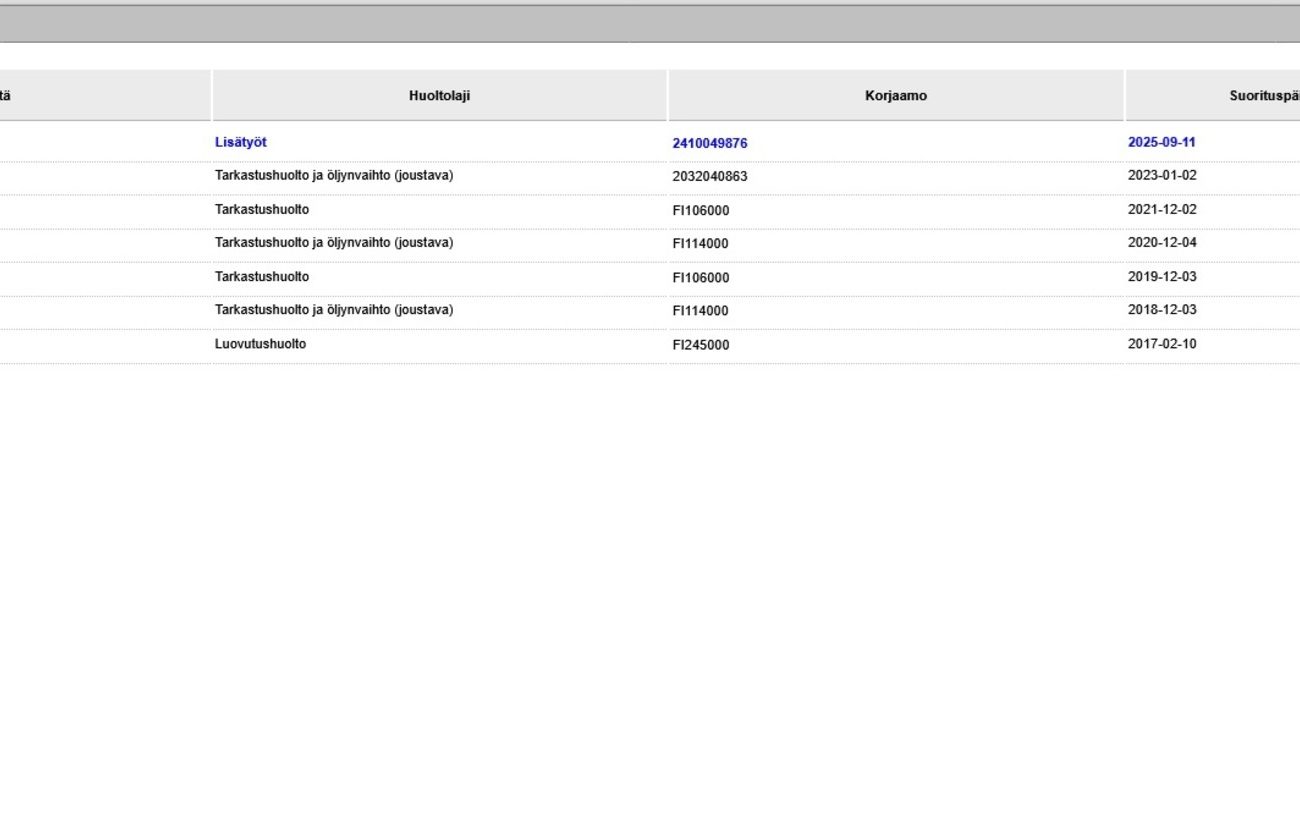The width and height of the screenshot is (1300, 825).
Task: Select FI106000 in the 2021-12-02 row
Action: 701,211
